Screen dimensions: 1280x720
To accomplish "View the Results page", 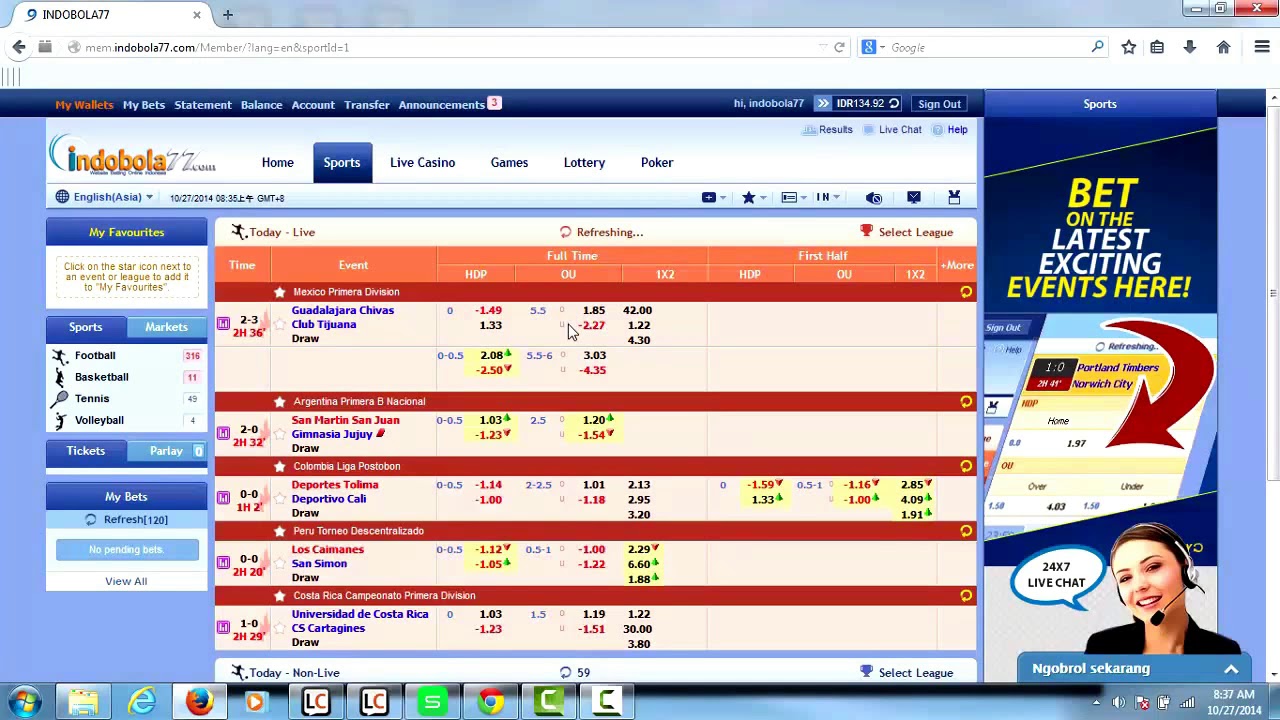I will click(828, 130).
